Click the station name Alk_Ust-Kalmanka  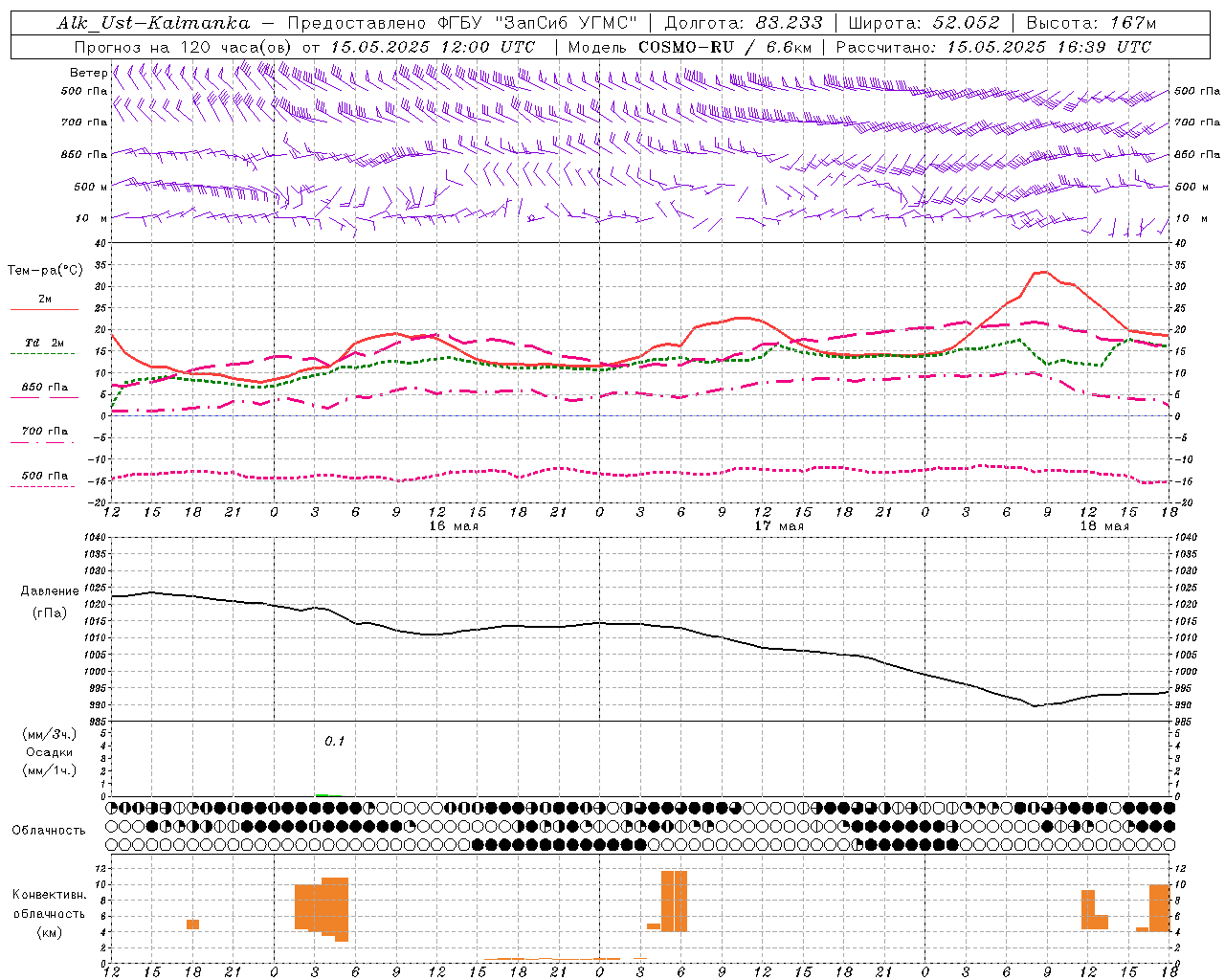point(153,23)
